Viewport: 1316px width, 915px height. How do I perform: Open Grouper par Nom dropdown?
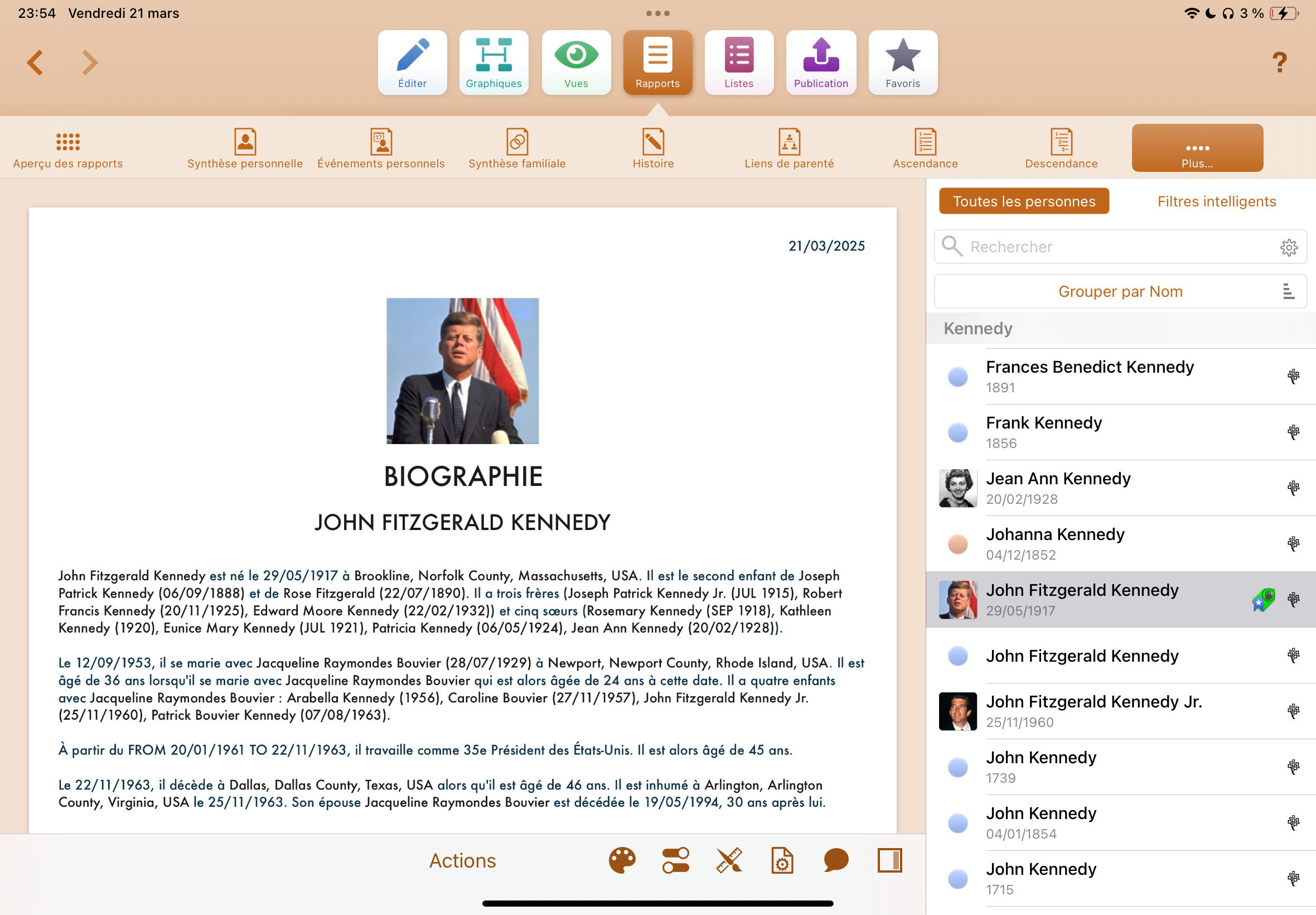pos(1120,291)
